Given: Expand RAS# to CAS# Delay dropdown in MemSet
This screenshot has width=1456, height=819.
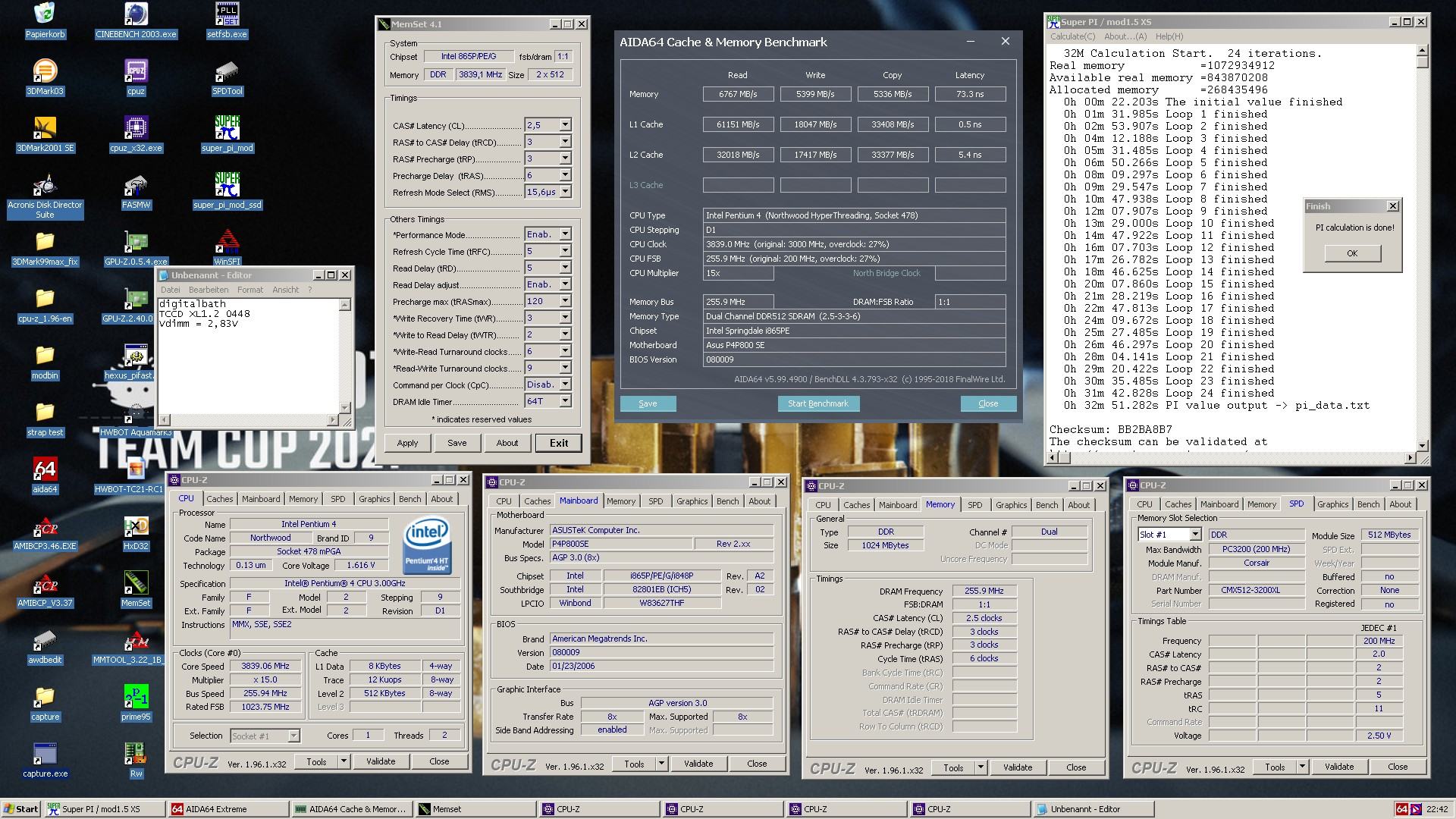Looking at the screenshot, I should coord(565,142).
